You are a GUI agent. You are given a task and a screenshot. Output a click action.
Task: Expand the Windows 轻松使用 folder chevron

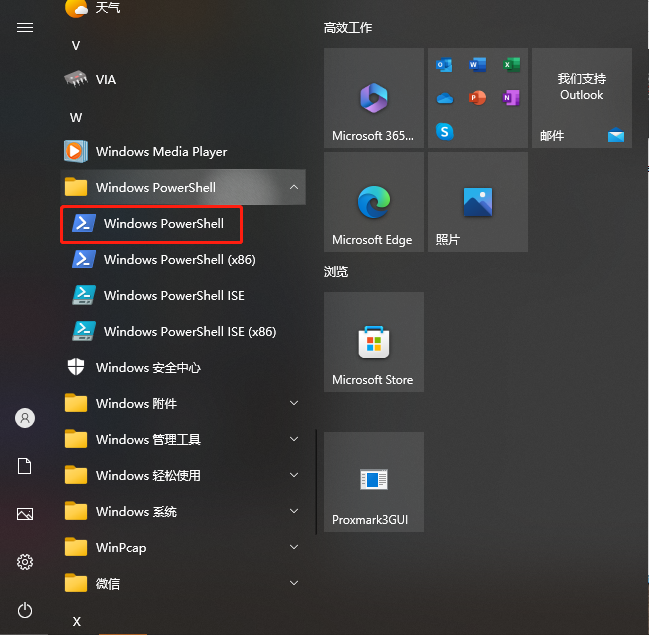click(294, 475)
